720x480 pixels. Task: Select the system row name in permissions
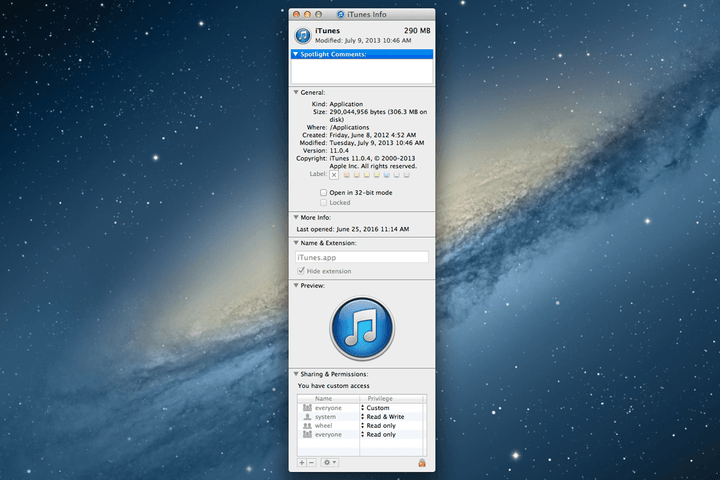(325, 417)
